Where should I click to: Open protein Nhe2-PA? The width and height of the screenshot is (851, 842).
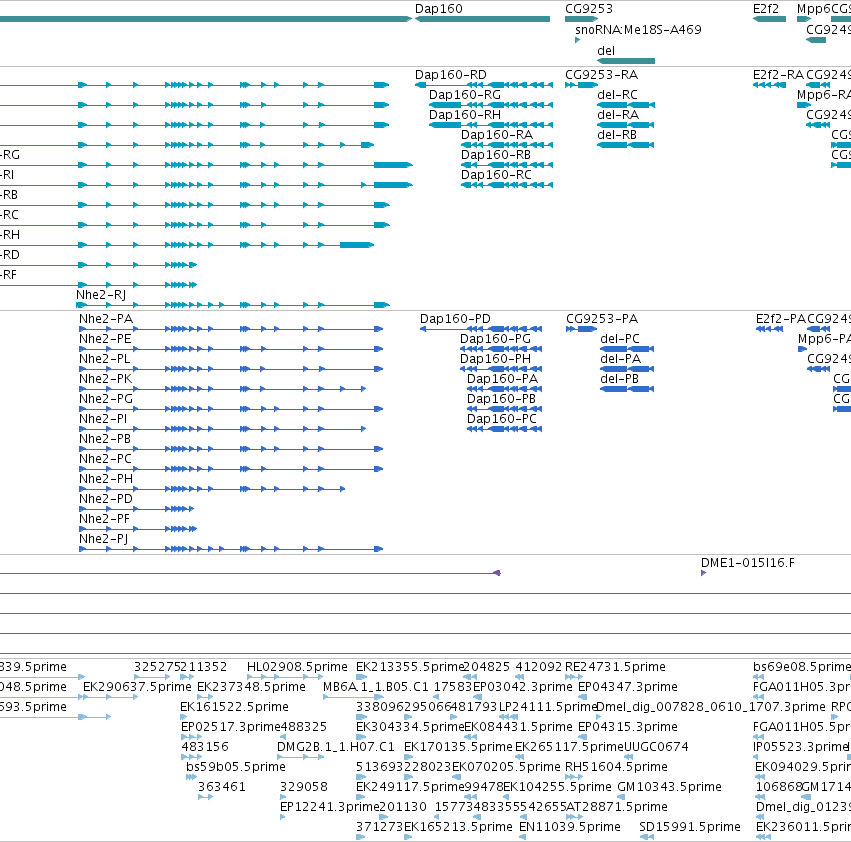[x=106, y=319]
